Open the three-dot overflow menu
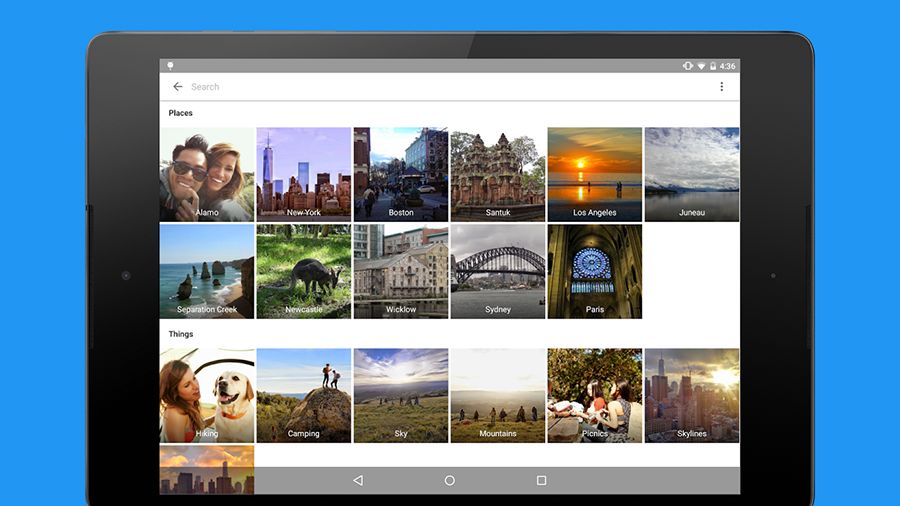900x506 pixels. pyautogui.click(x=721, y=87)
